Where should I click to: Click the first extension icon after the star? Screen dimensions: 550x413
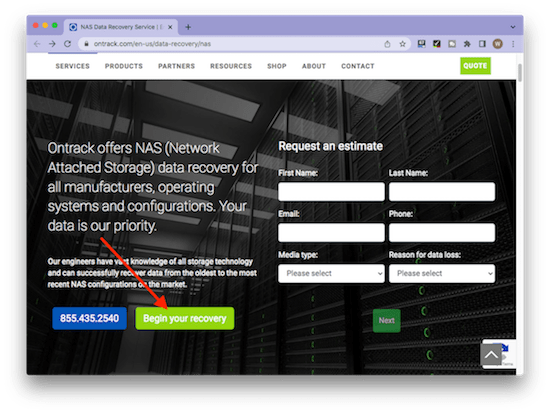click(421, 44)
